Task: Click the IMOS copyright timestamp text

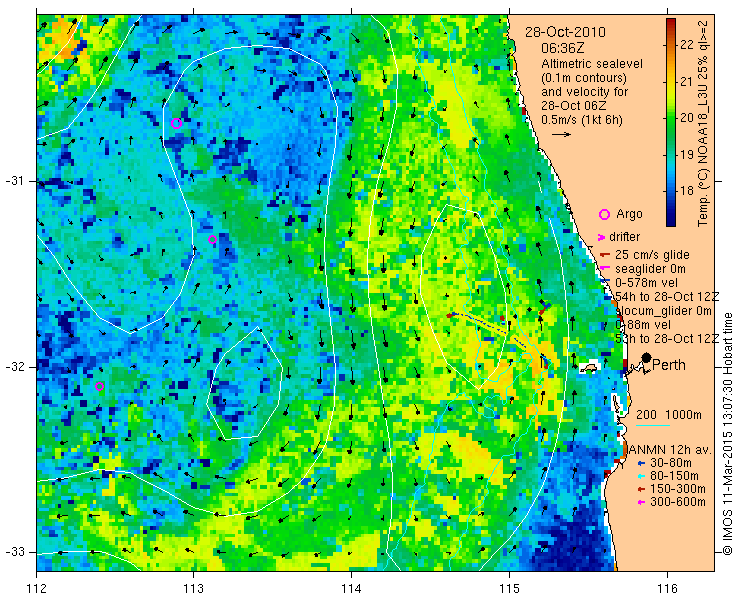Action: coord(728,433)
